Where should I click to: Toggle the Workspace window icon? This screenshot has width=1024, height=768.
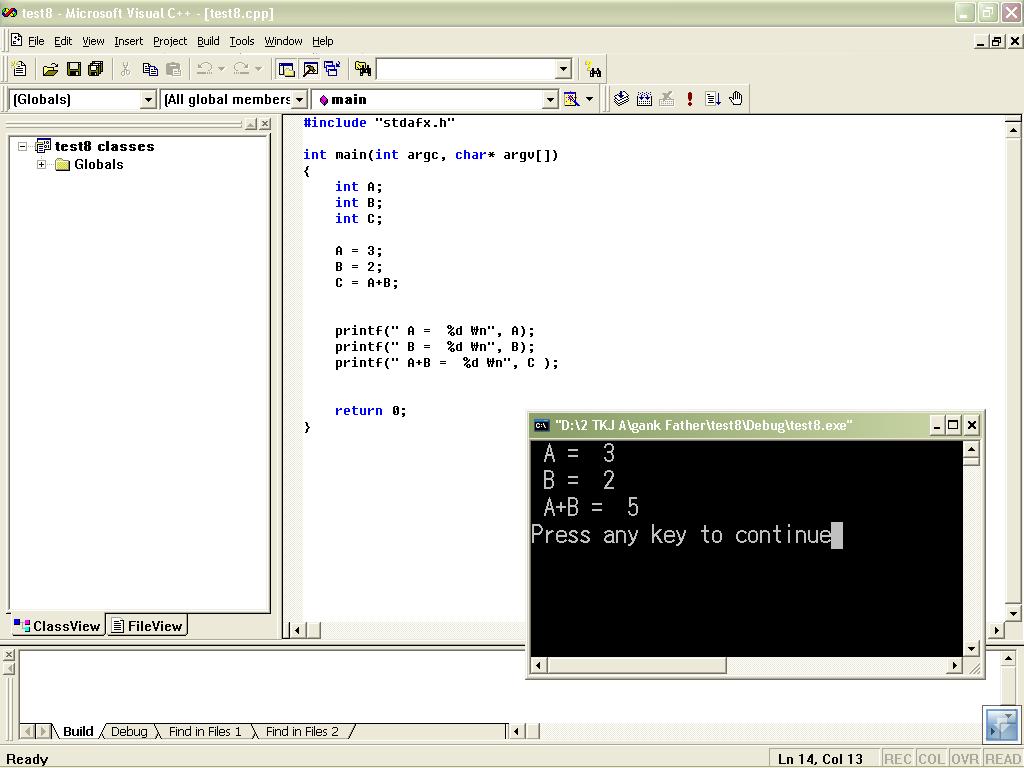click(x=285, y=69)
